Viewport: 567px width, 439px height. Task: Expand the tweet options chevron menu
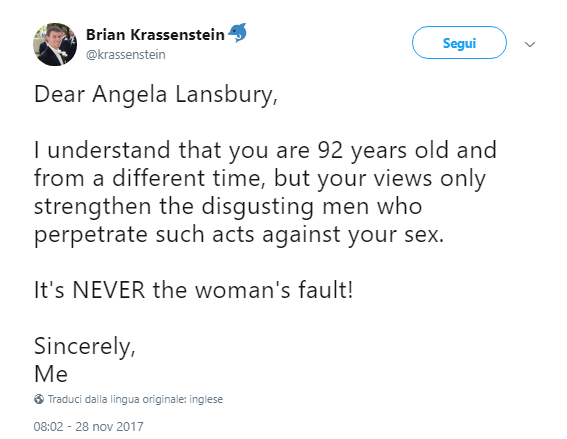(x=530, y=44)
